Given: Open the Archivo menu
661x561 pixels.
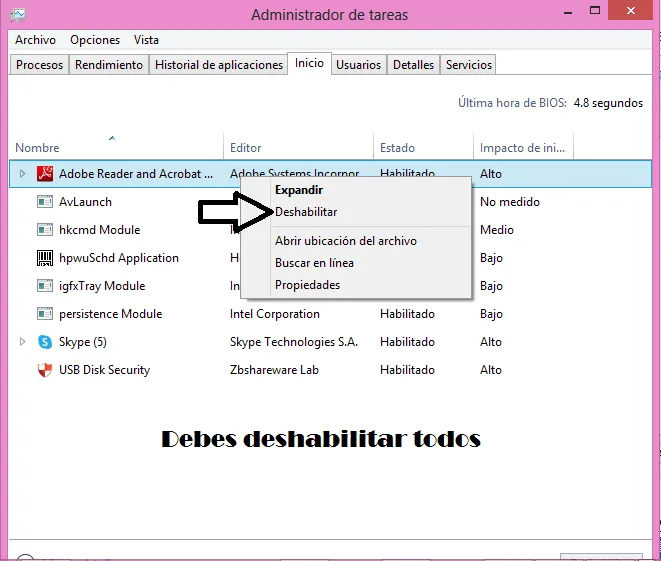Looking at the screenshot, I should click(x=35, y=40).
